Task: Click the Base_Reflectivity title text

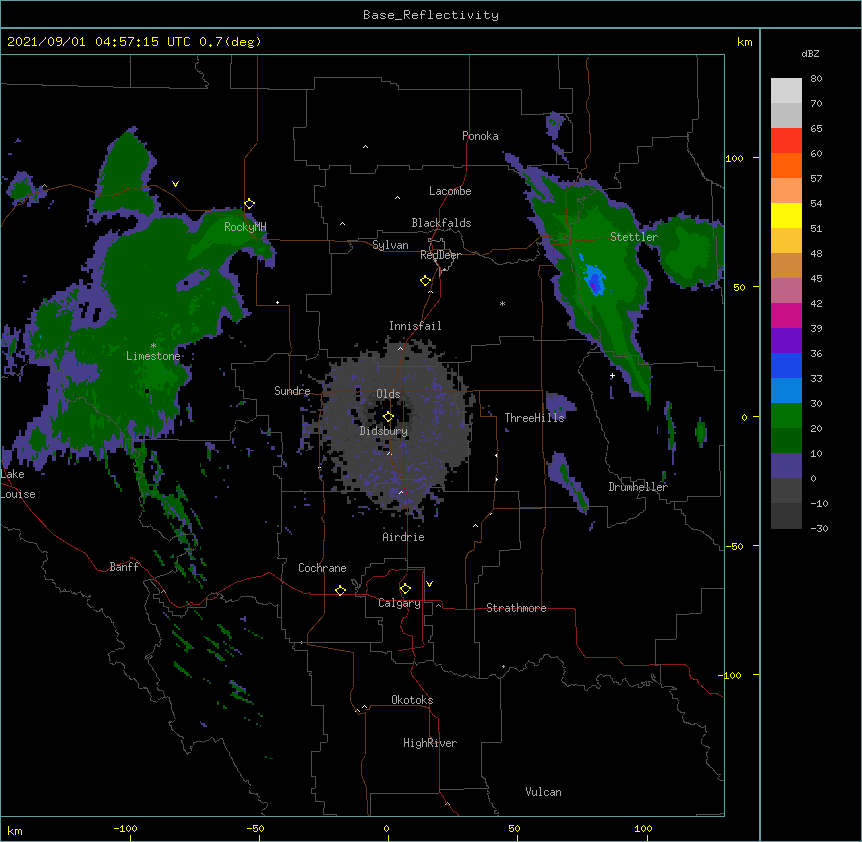Action: tap(431, 15)
